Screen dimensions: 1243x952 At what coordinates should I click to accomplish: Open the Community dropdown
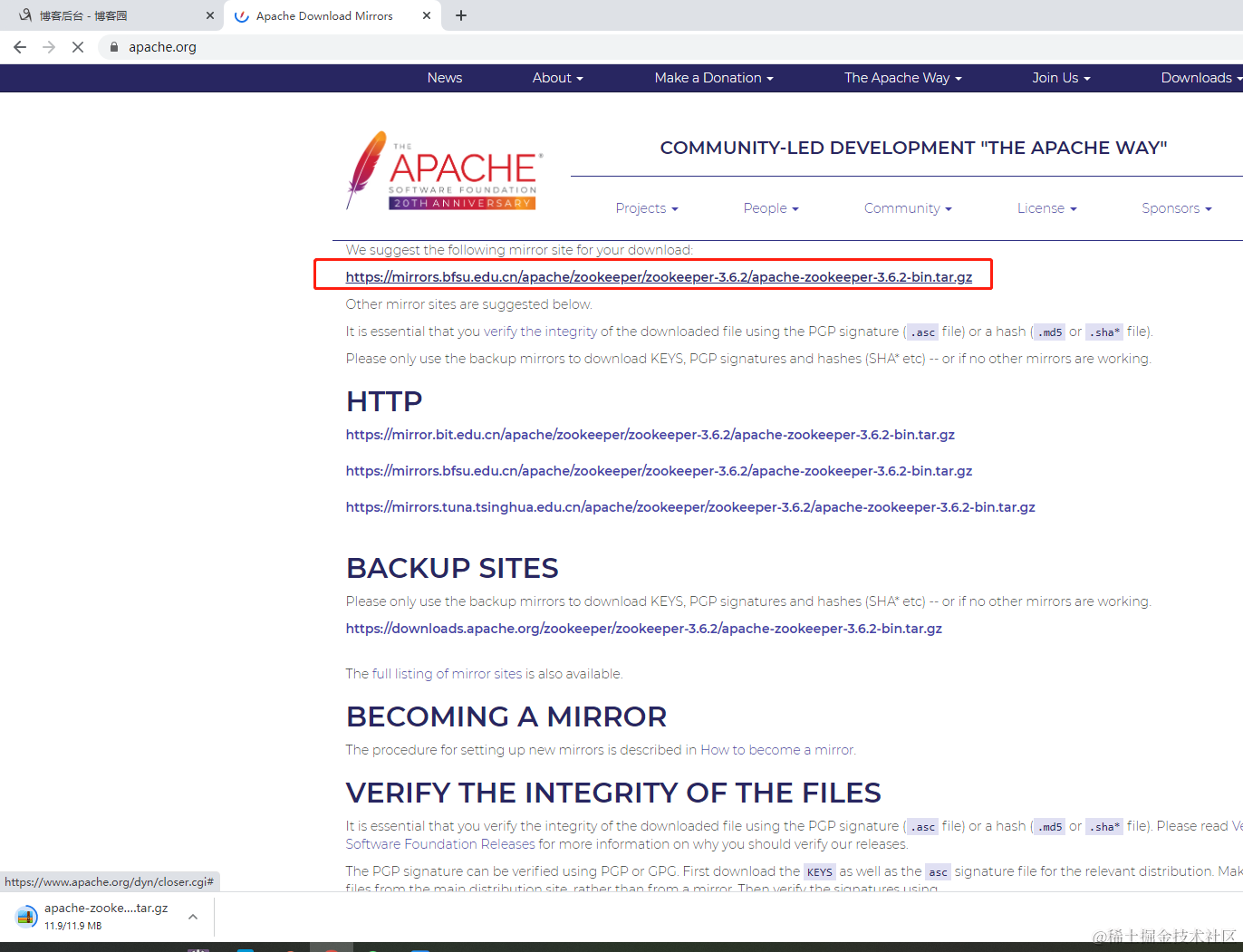tap(908, 208)
